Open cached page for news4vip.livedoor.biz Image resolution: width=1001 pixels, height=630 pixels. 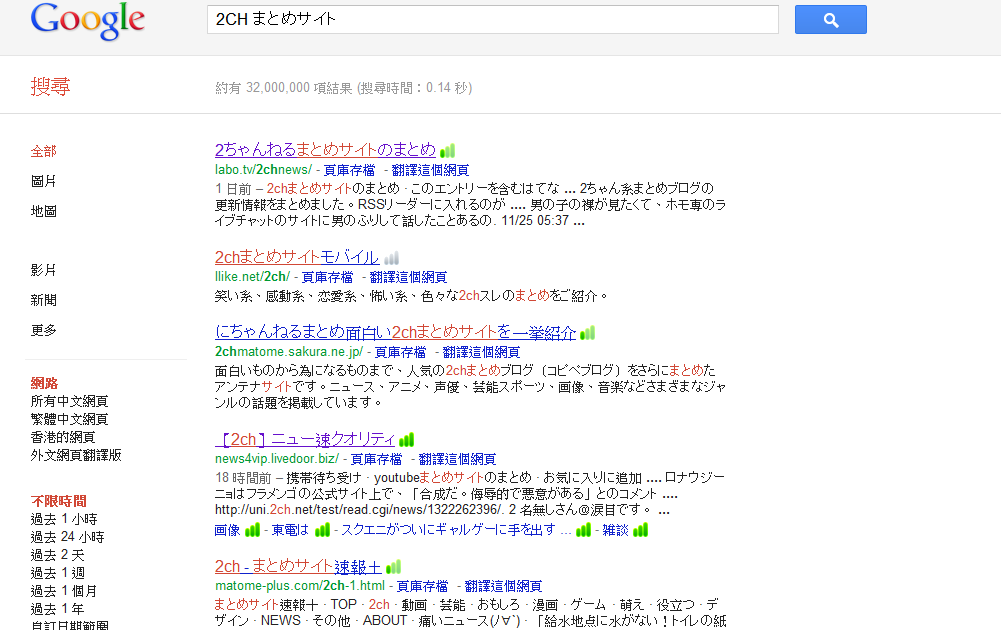pyautogui.click(x=377, y=459)
